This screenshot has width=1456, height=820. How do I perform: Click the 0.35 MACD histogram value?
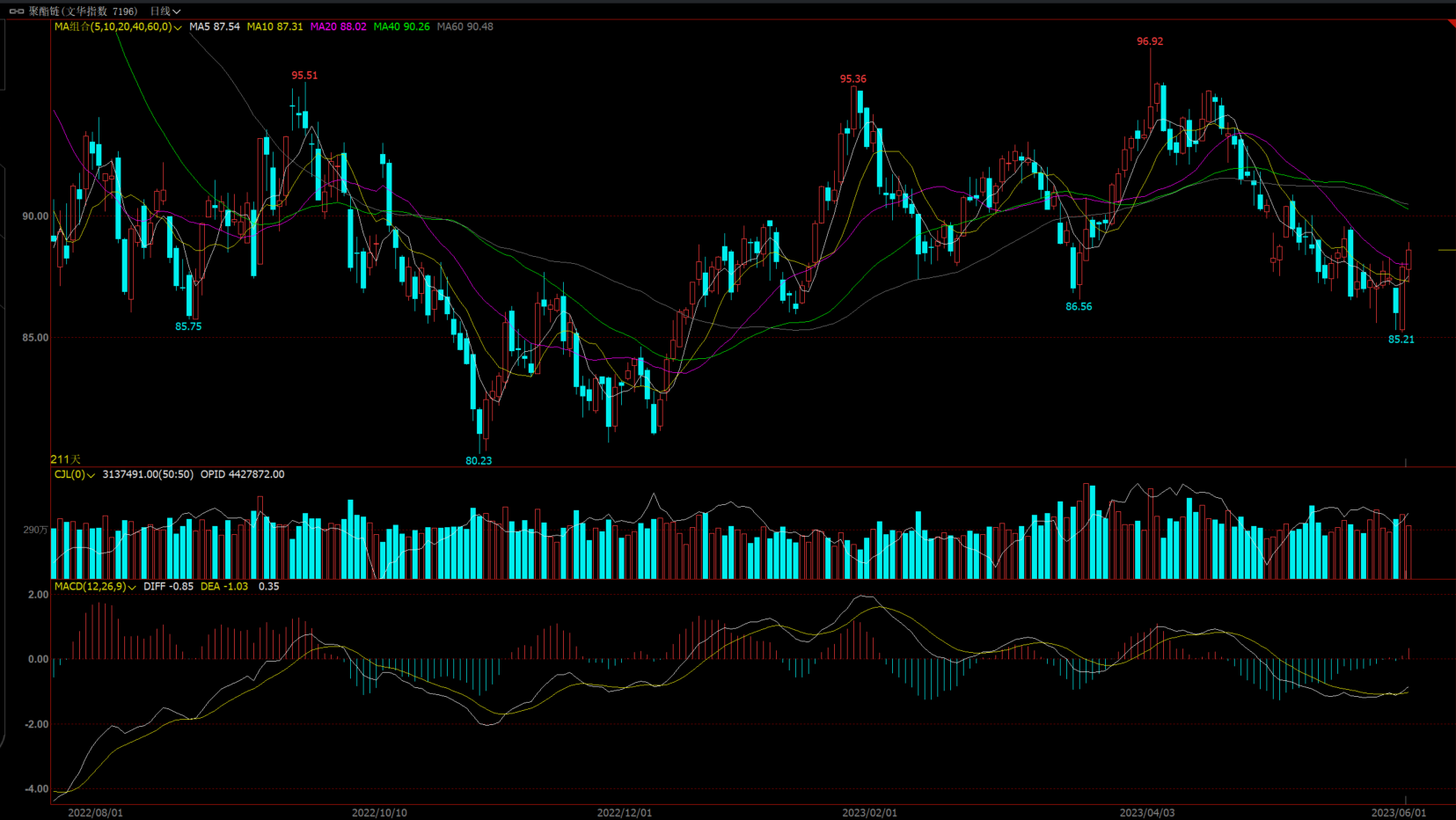(268, 587)
